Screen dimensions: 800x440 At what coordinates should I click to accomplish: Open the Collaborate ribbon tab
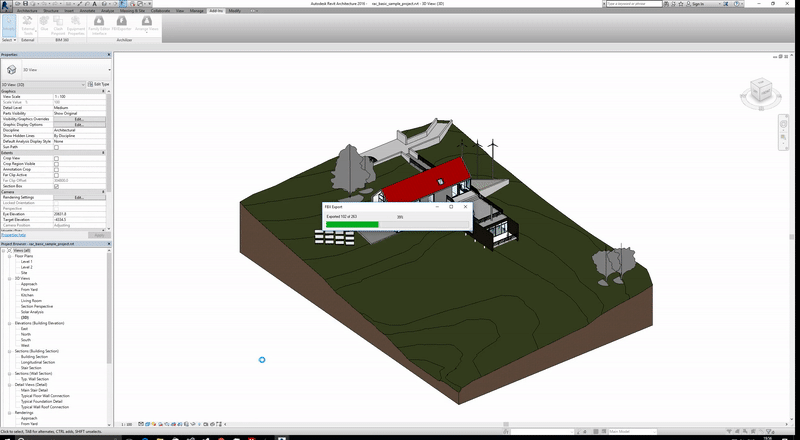160,11
